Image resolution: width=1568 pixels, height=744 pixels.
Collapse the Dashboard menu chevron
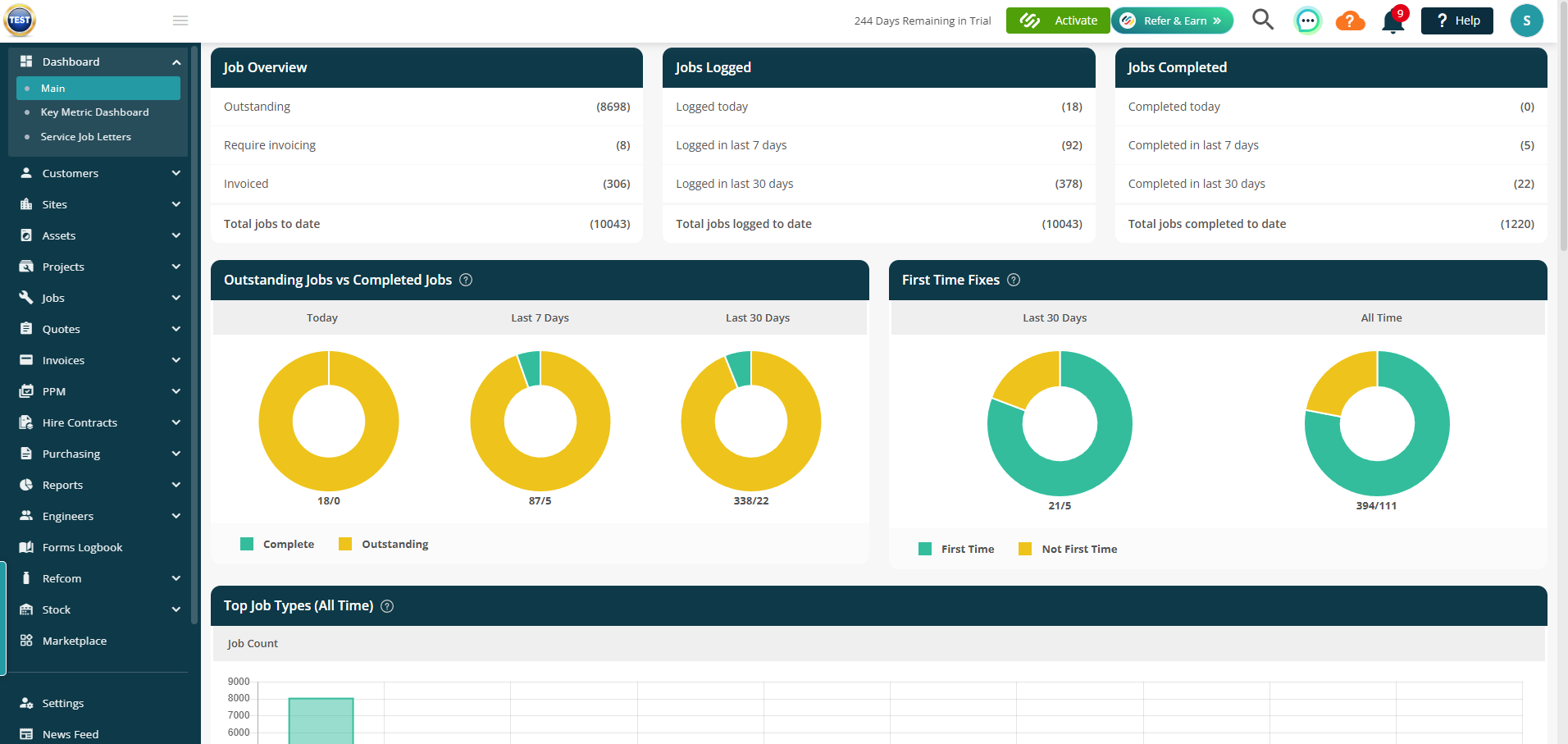[176, 62]
